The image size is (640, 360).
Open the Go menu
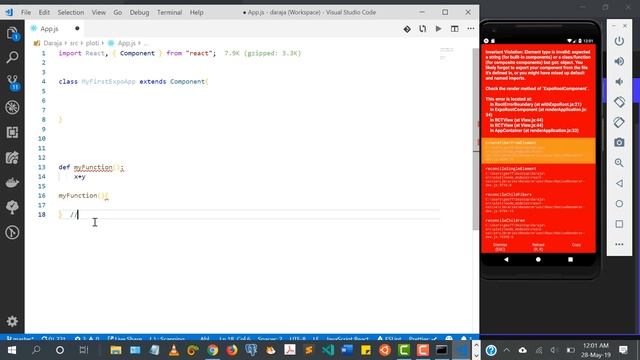(118, 12)
